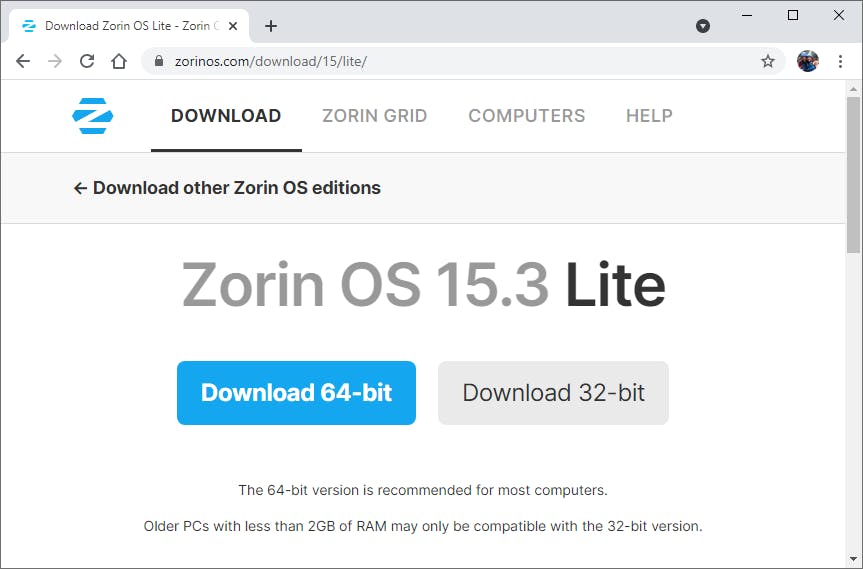Open the Chrome profile avatar

pyautogui.click(x=807, y=61)
